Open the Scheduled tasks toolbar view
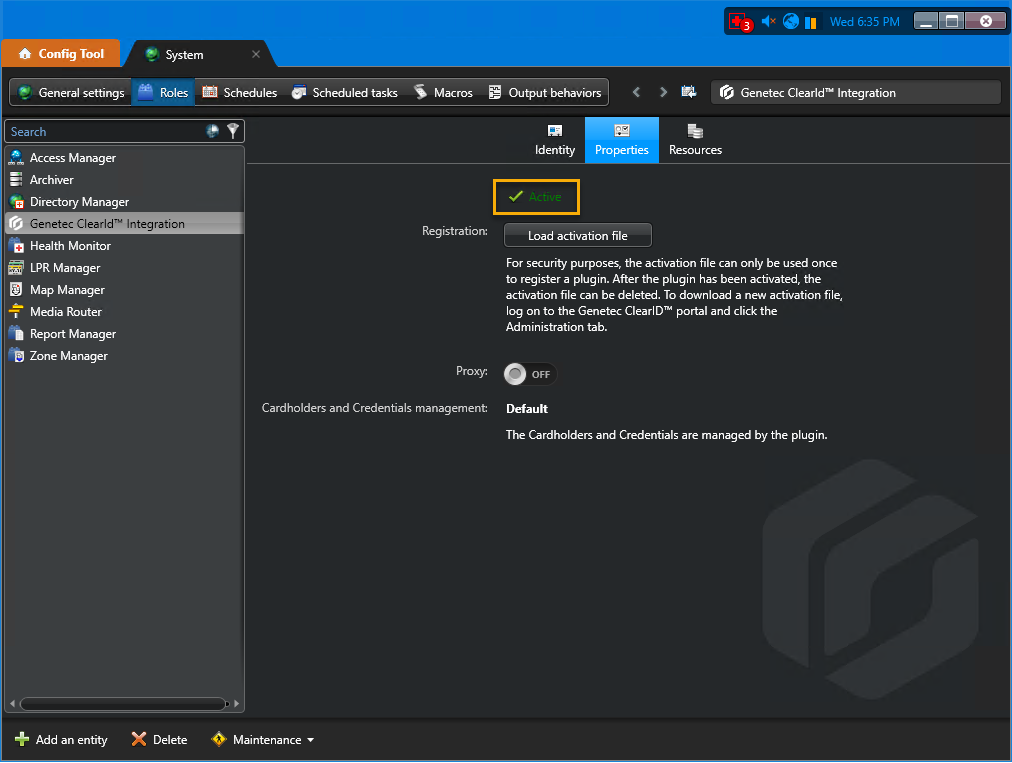 (x=345, y=92)
